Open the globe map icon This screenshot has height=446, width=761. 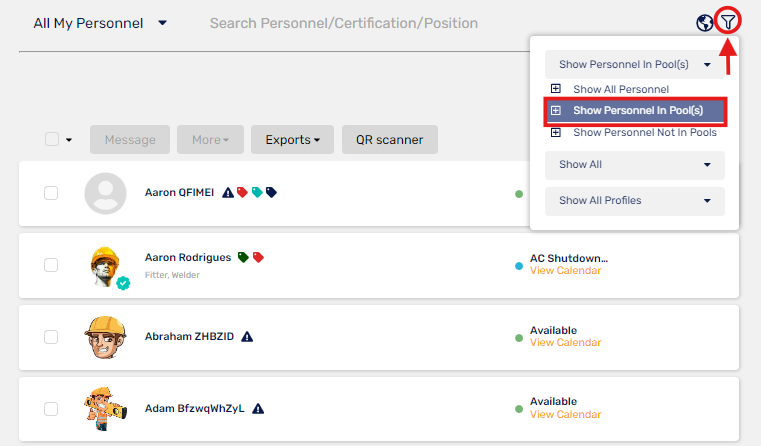point(704,22)
